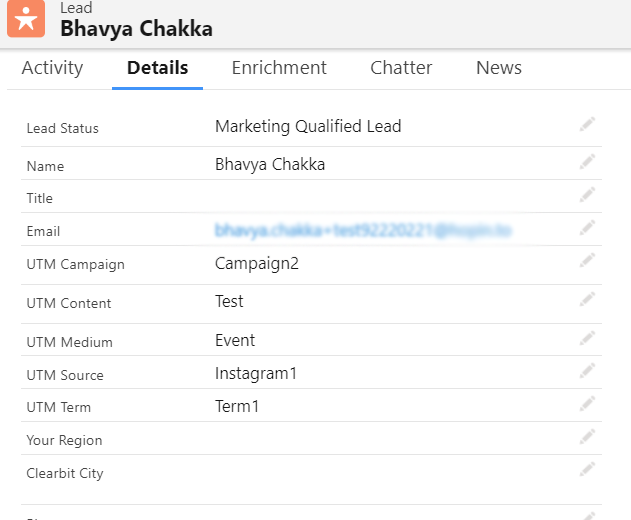The image size is (631, 520).
Task: Click the Email row edit pencil
Action: [587, 228]
